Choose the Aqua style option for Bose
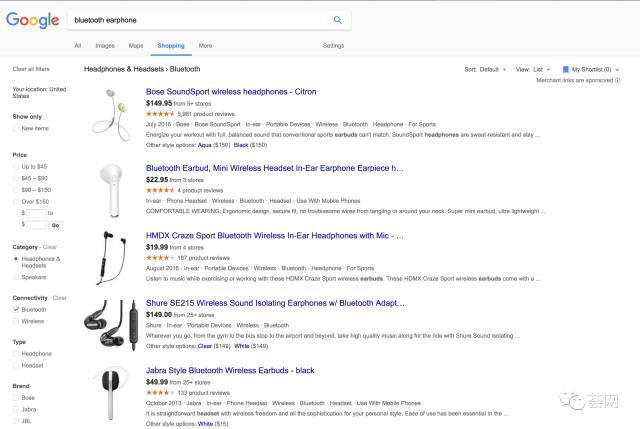Screen dimensions: 640x429 (204, 145)
